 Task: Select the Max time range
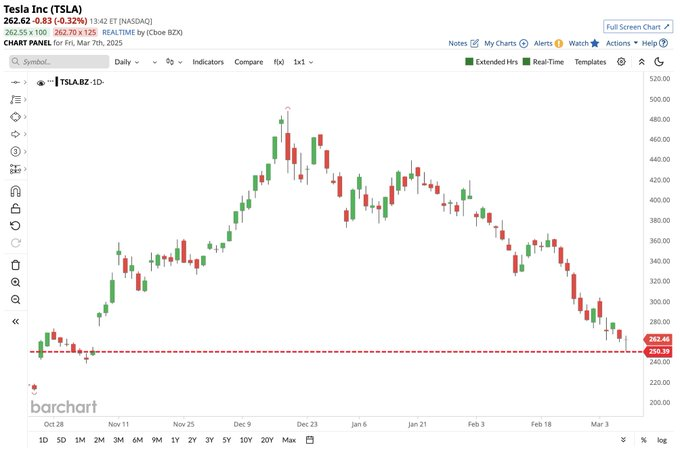click(289, 440)
